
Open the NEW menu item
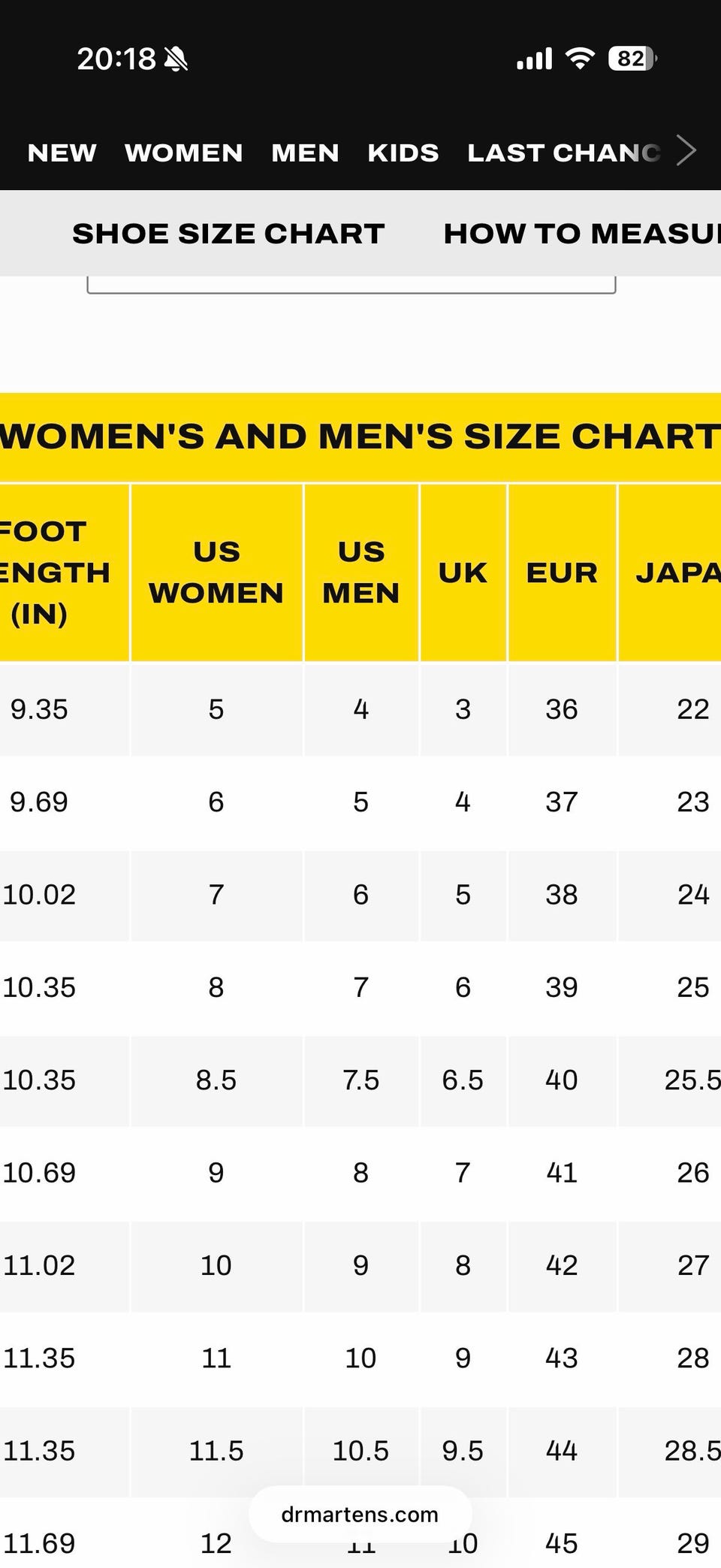(x=62, y=153)
